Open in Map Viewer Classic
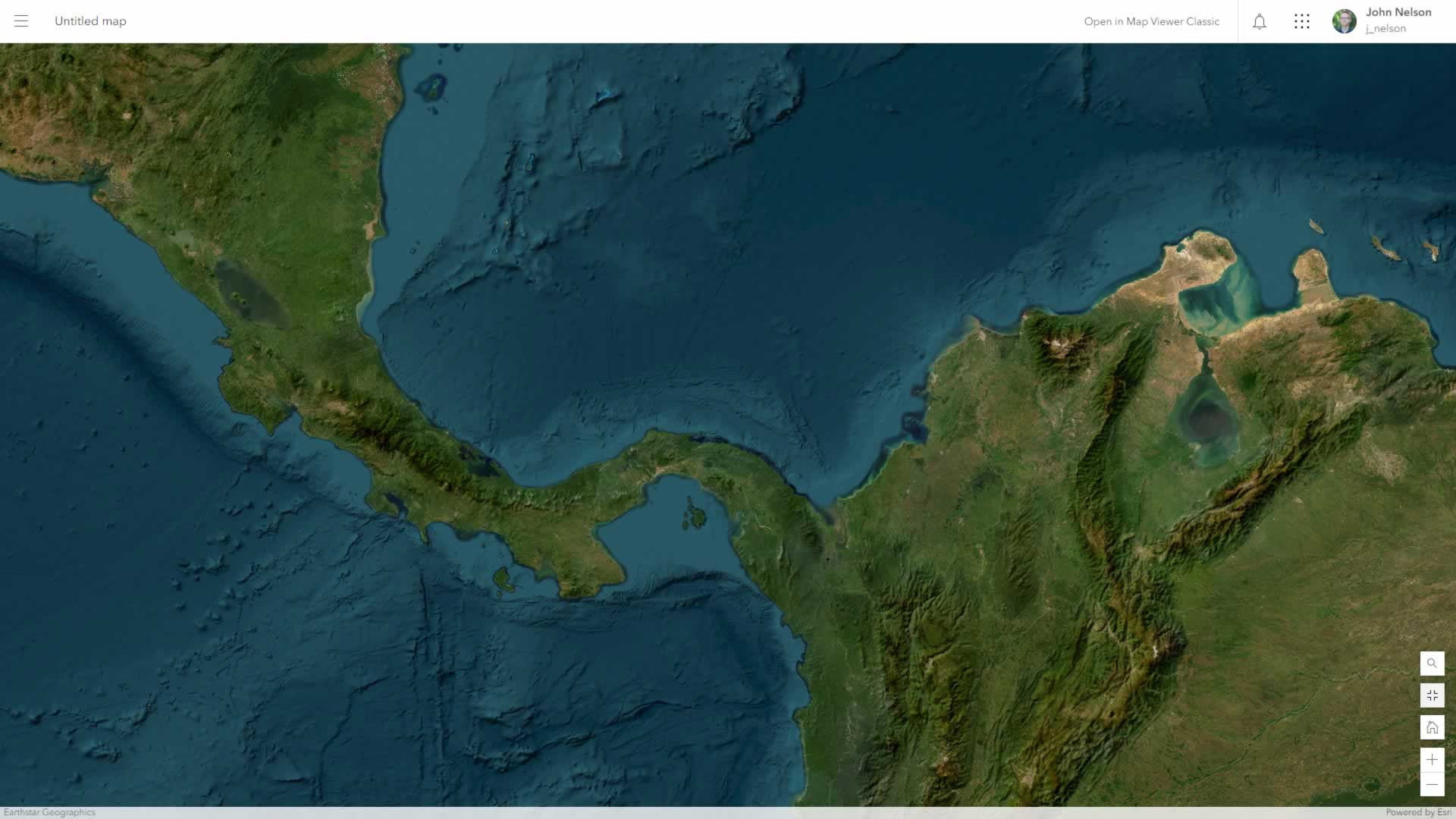 (1151, 21)
